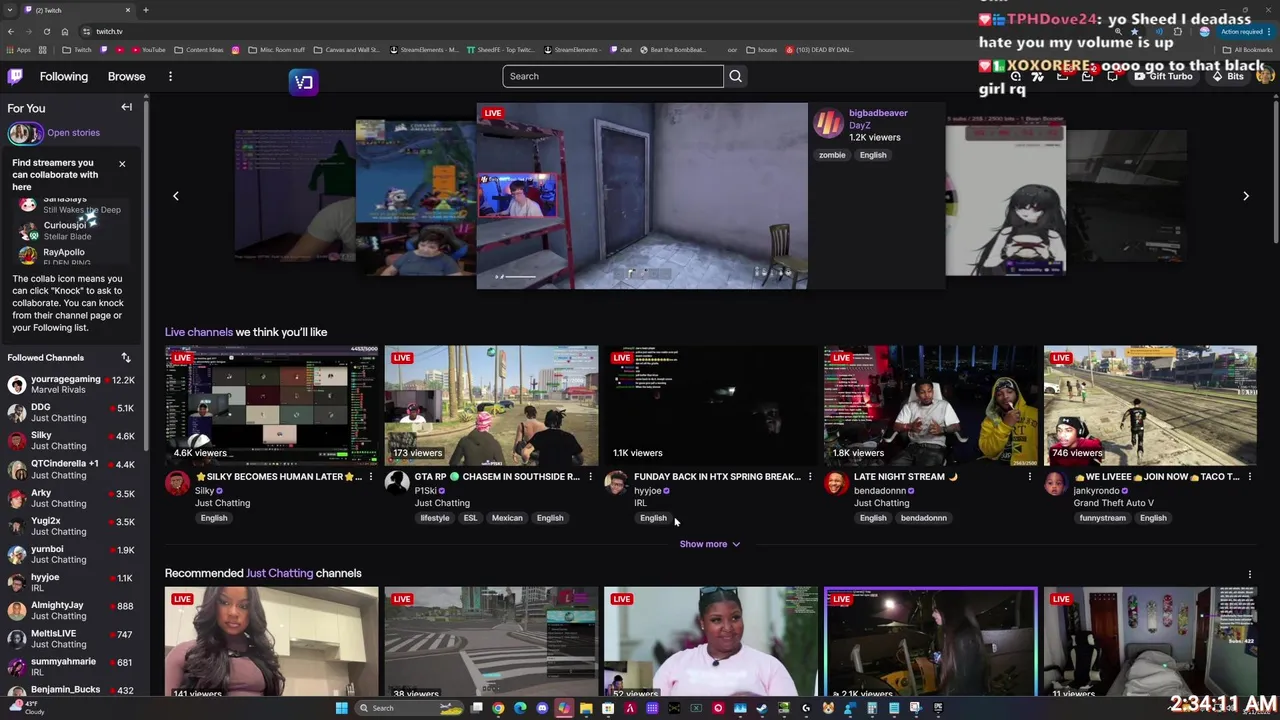Open the Silky stream thumbnail
Viewport: 1280px width, 720px height.
pos(271,405)
